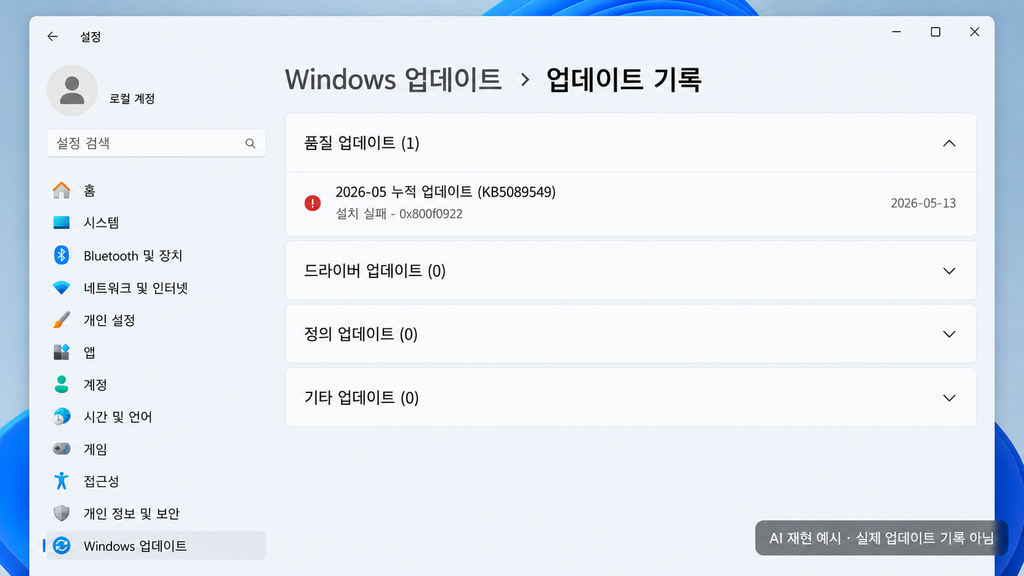Select the Windows Update sync icon
Viewport: 1024px width, 576px height.
61,545
